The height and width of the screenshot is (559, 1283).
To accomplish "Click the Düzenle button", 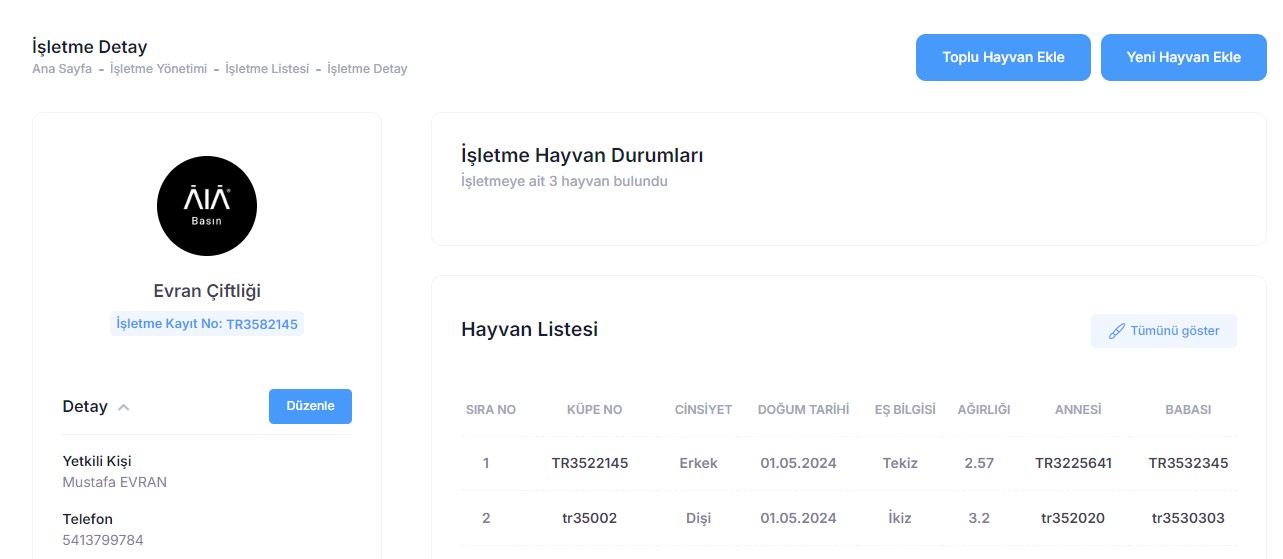I will 310,406.
